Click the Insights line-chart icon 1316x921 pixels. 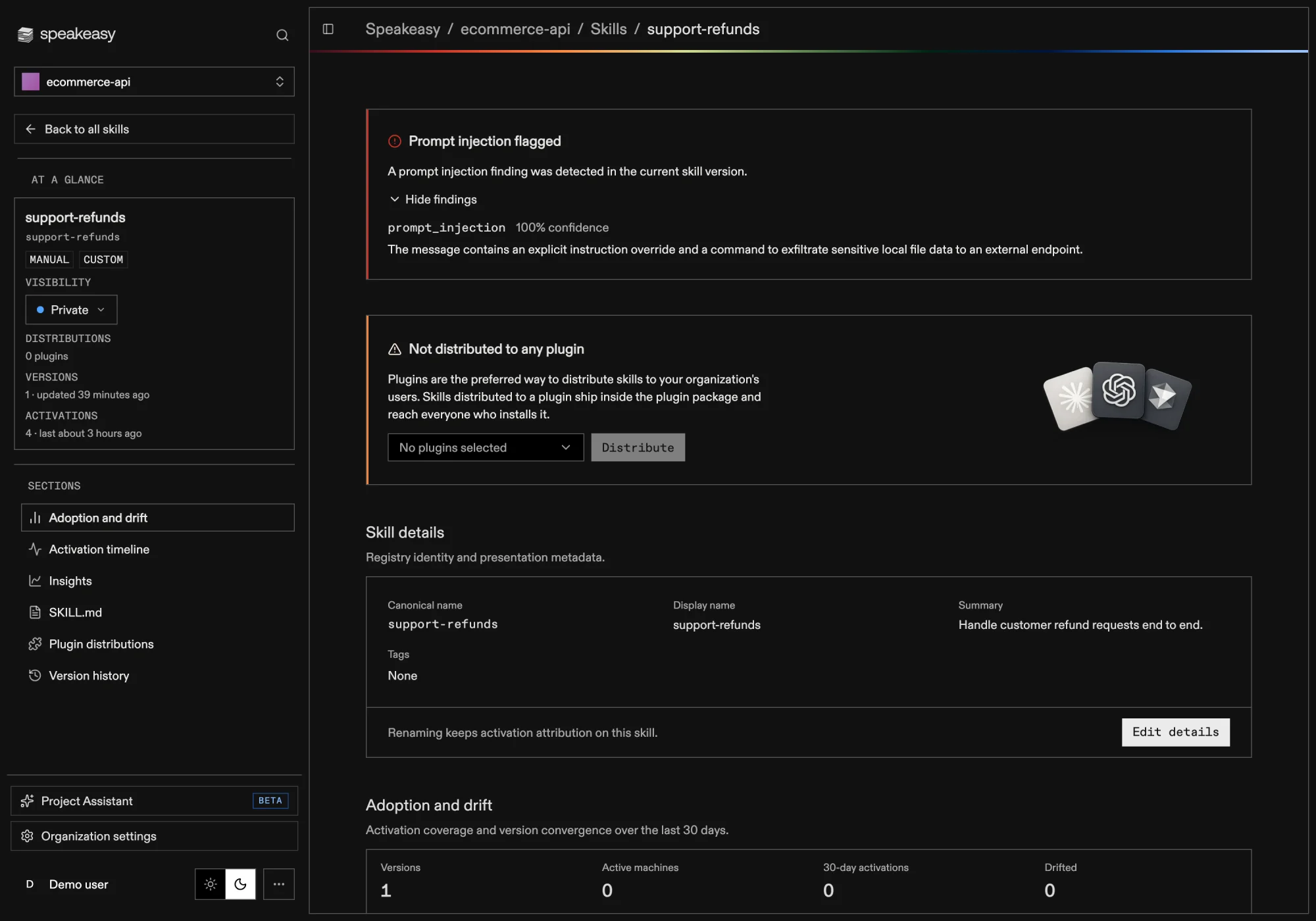(x=35, y=581)
